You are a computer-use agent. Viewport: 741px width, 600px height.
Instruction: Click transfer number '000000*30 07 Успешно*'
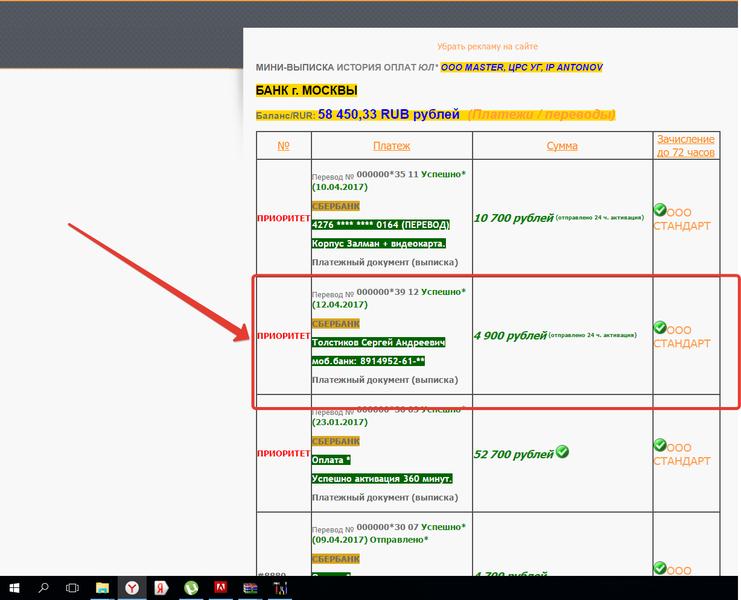(411, 527)
